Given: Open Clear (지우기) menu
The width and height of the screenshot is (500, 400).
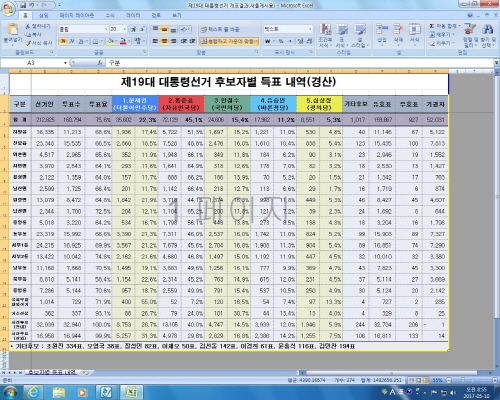Looking at the screenshot, I should pyautogui.click(x=442, y=43).
